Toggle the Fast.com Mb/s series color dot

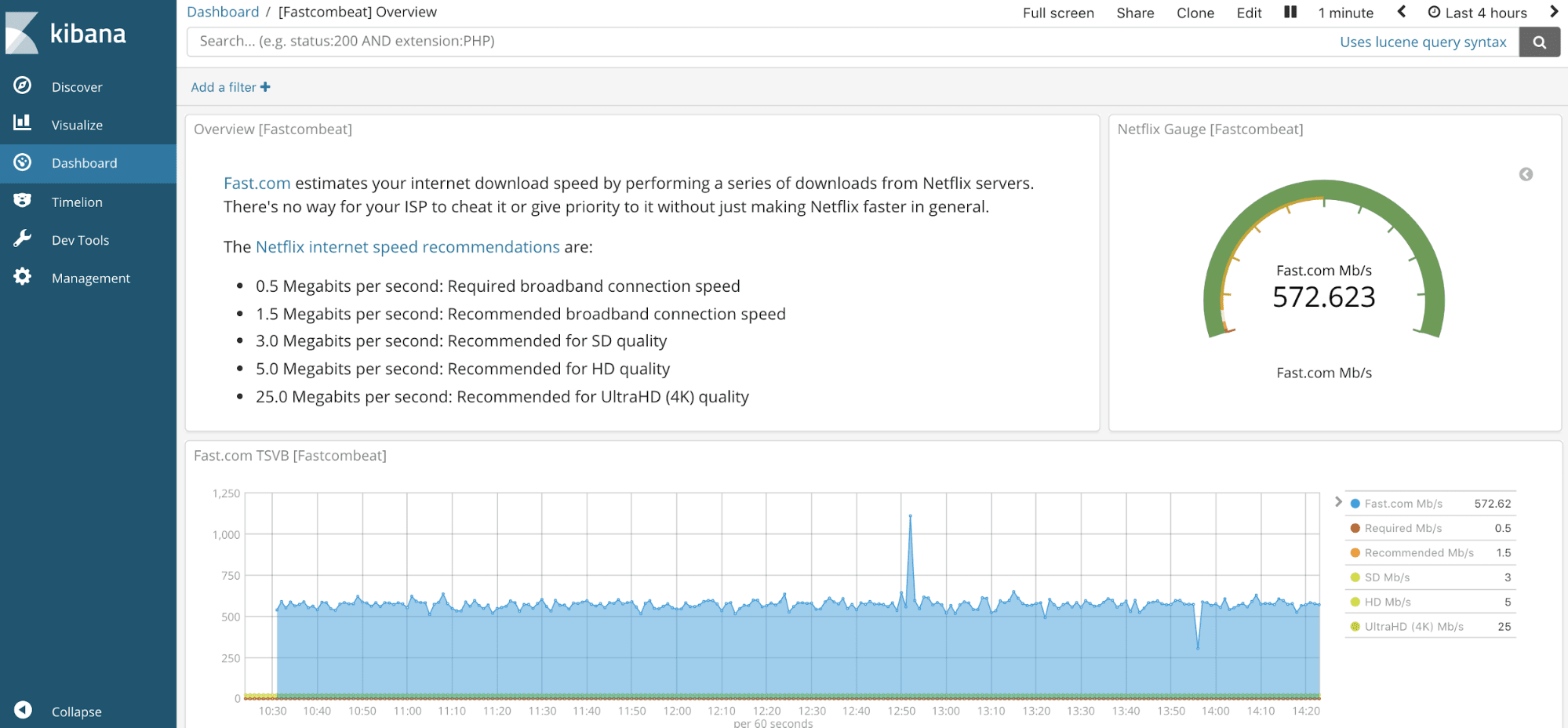1355,504
